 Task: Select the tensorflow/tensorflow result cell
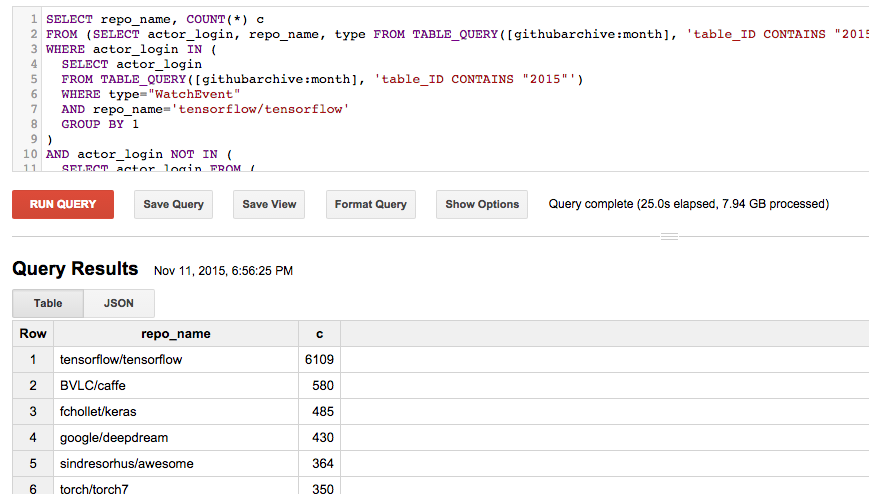176,360
